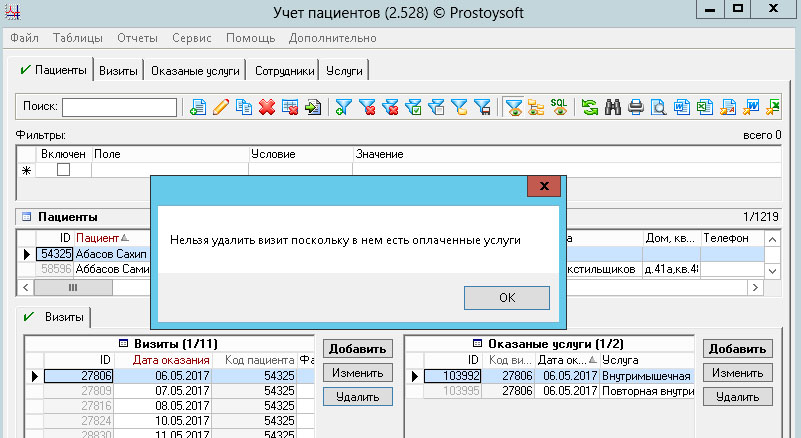Open the Отчеты menu

pos(137,38)
